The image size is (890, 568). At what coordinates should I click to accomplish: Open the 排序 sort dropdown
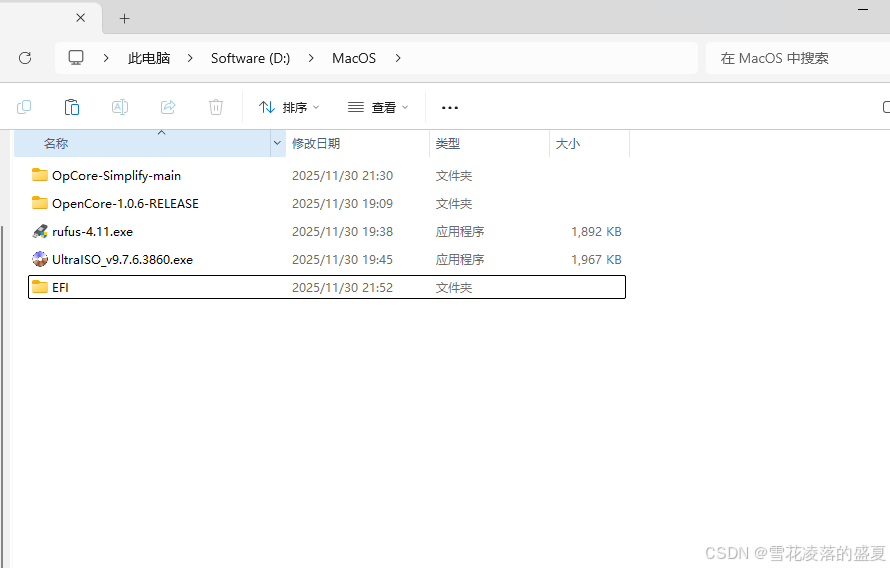tap(289, 107)
